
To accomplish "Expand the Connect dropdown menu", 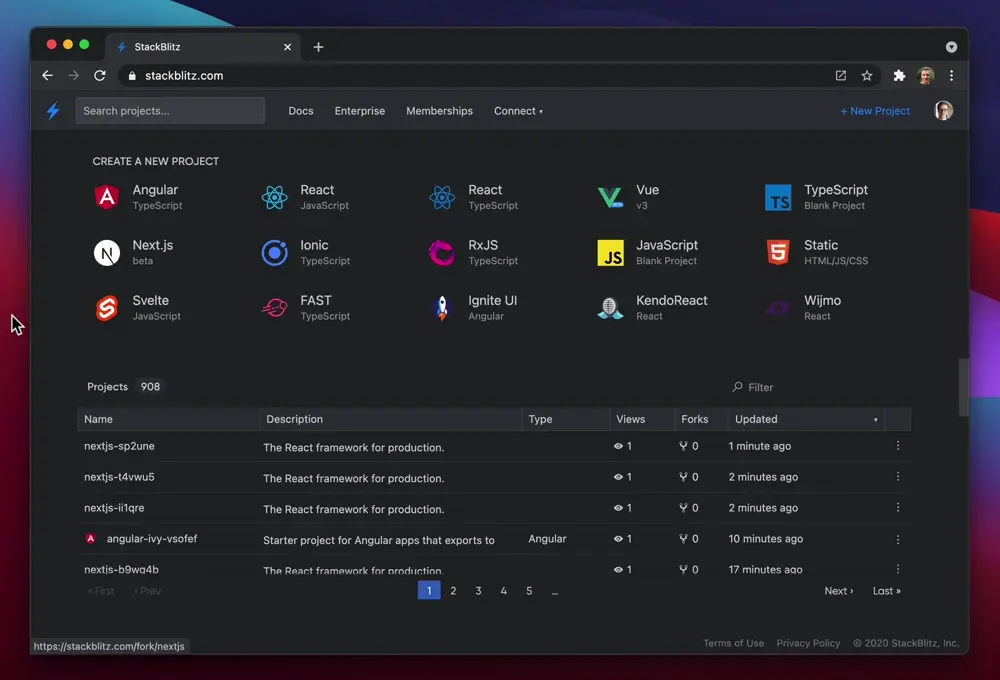I will tap(518, 111).
